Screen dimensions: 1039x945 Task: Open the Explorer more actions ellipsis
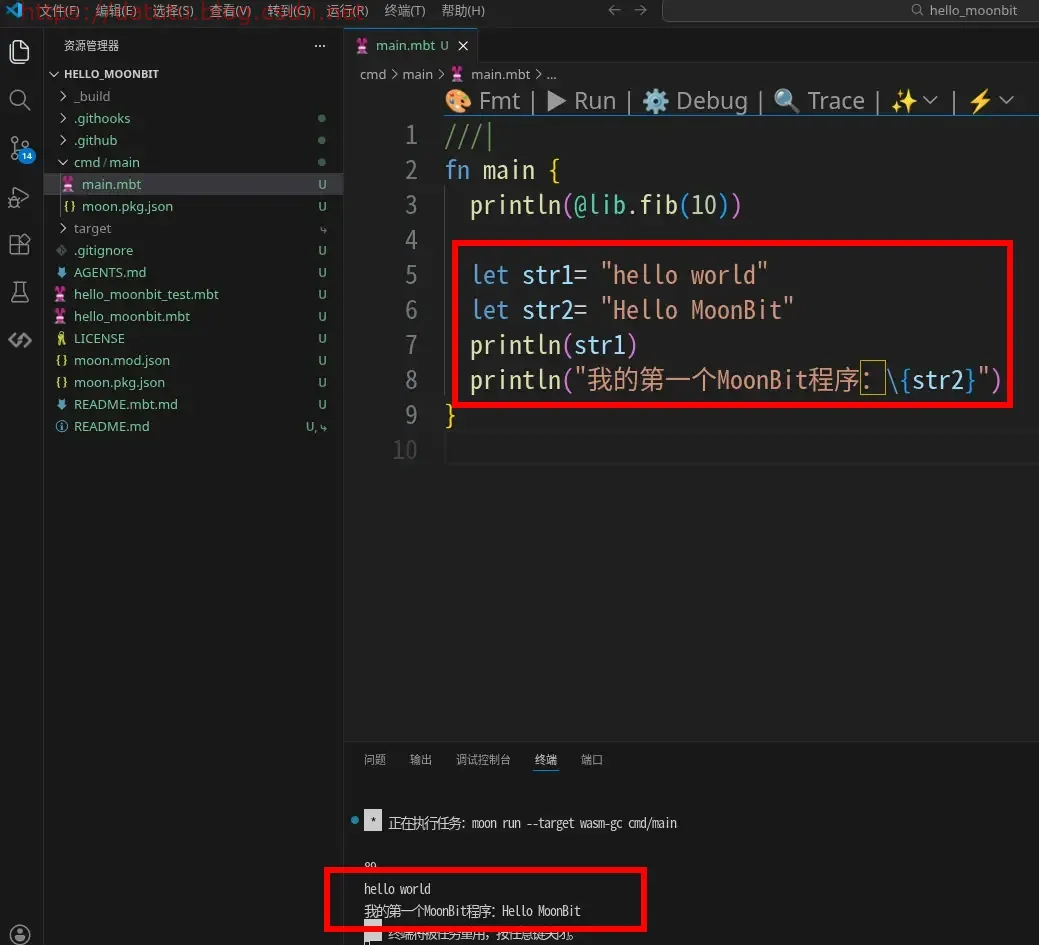320,46
